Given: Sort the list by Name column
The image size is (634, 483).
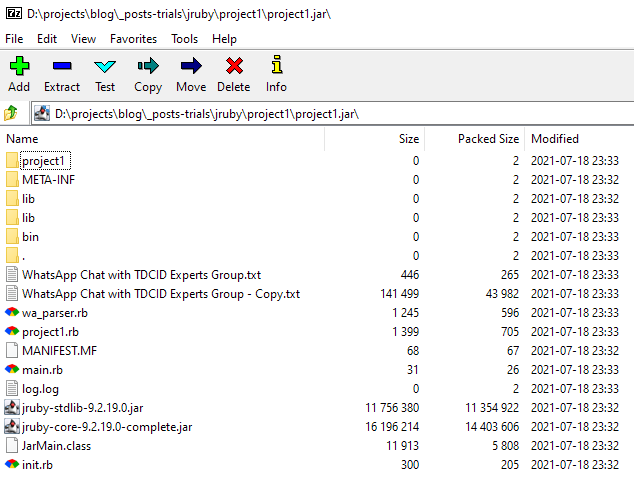Looking at the screenshot, I should tap(23, 139).
